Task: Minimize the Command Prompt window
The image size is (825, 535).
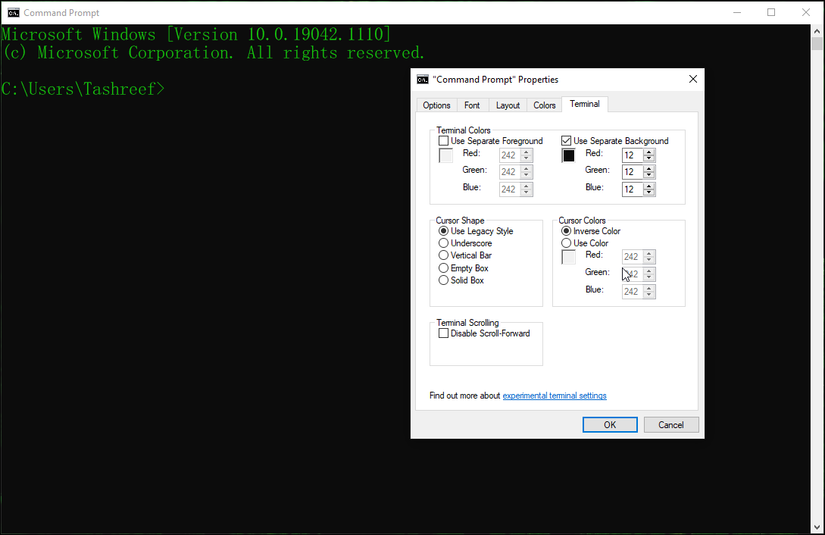Action: pyautogui.click(x=737, y=13)
